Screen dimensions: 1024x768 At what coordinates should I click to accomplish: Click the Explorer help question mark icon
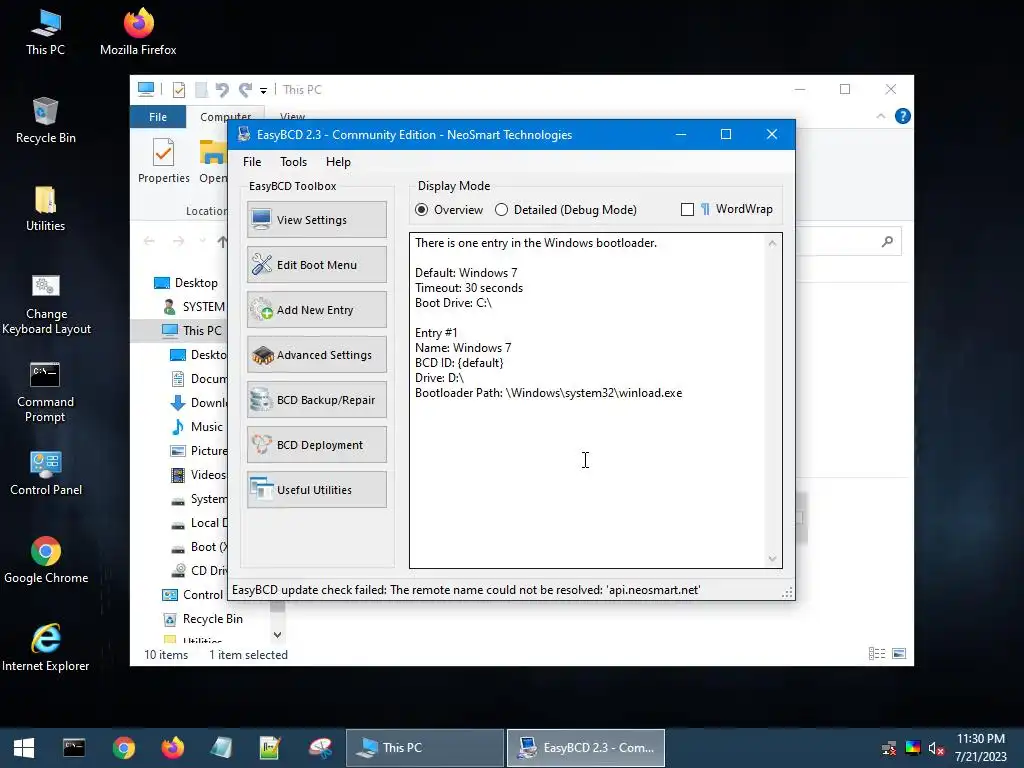pyautogui.click(x=903, y=116)
